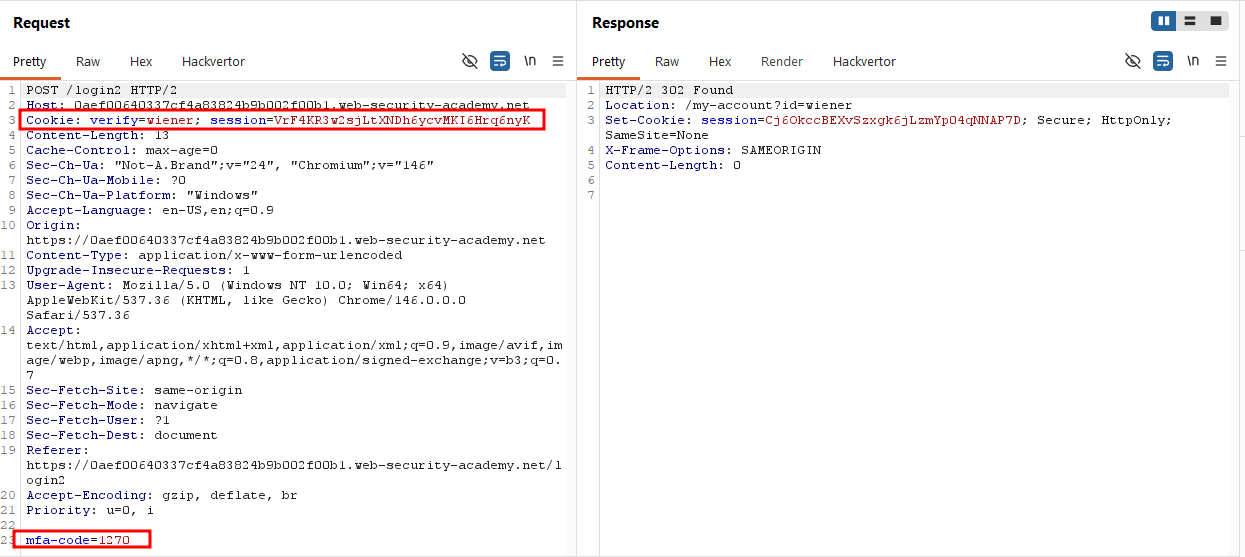Select combined single-panel layout icon
Screen dimensions: 1245x557
1216,21
